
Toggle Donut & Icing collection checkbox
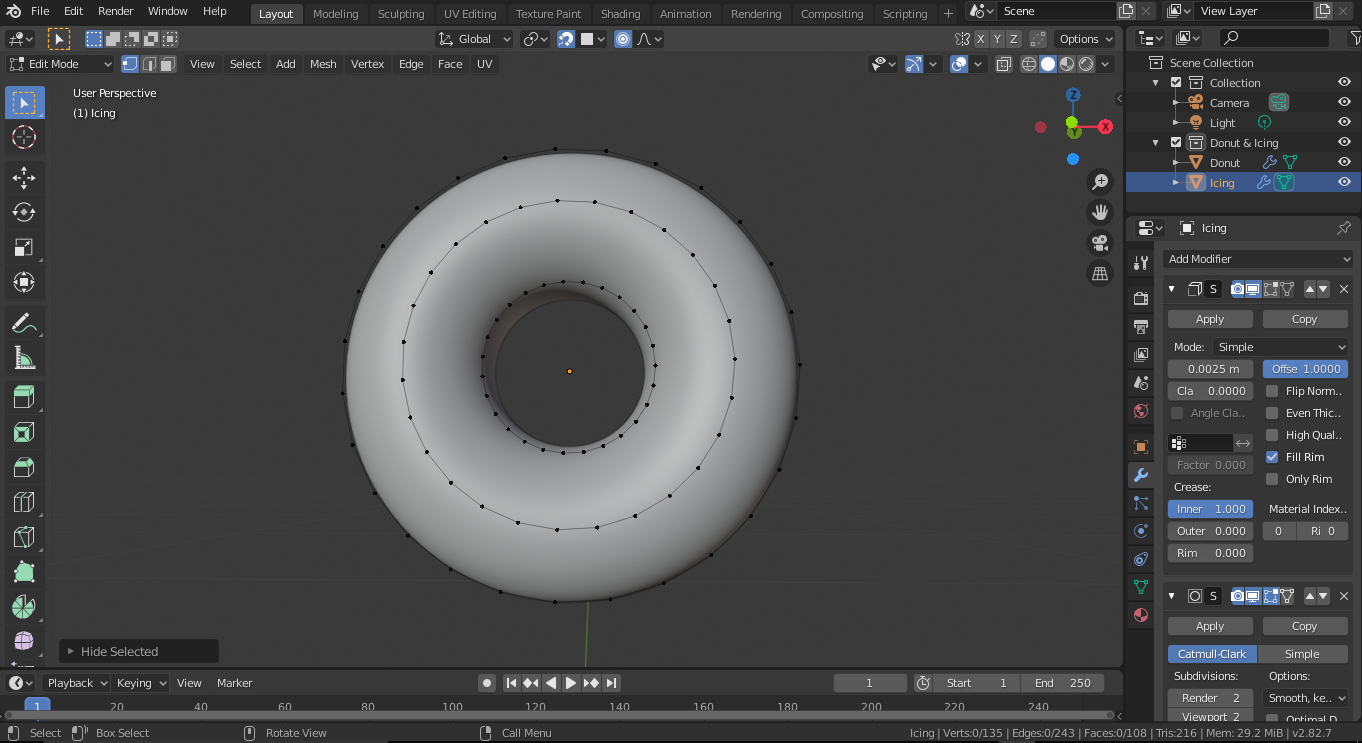pyautogui.click(x=1176, y=142)
